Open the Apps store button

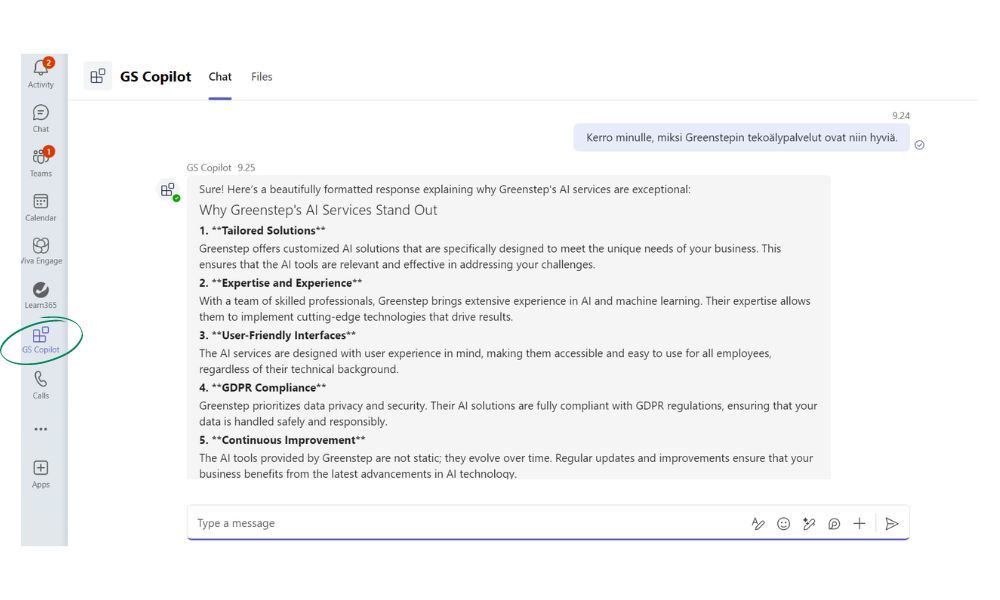pos(41,473)
